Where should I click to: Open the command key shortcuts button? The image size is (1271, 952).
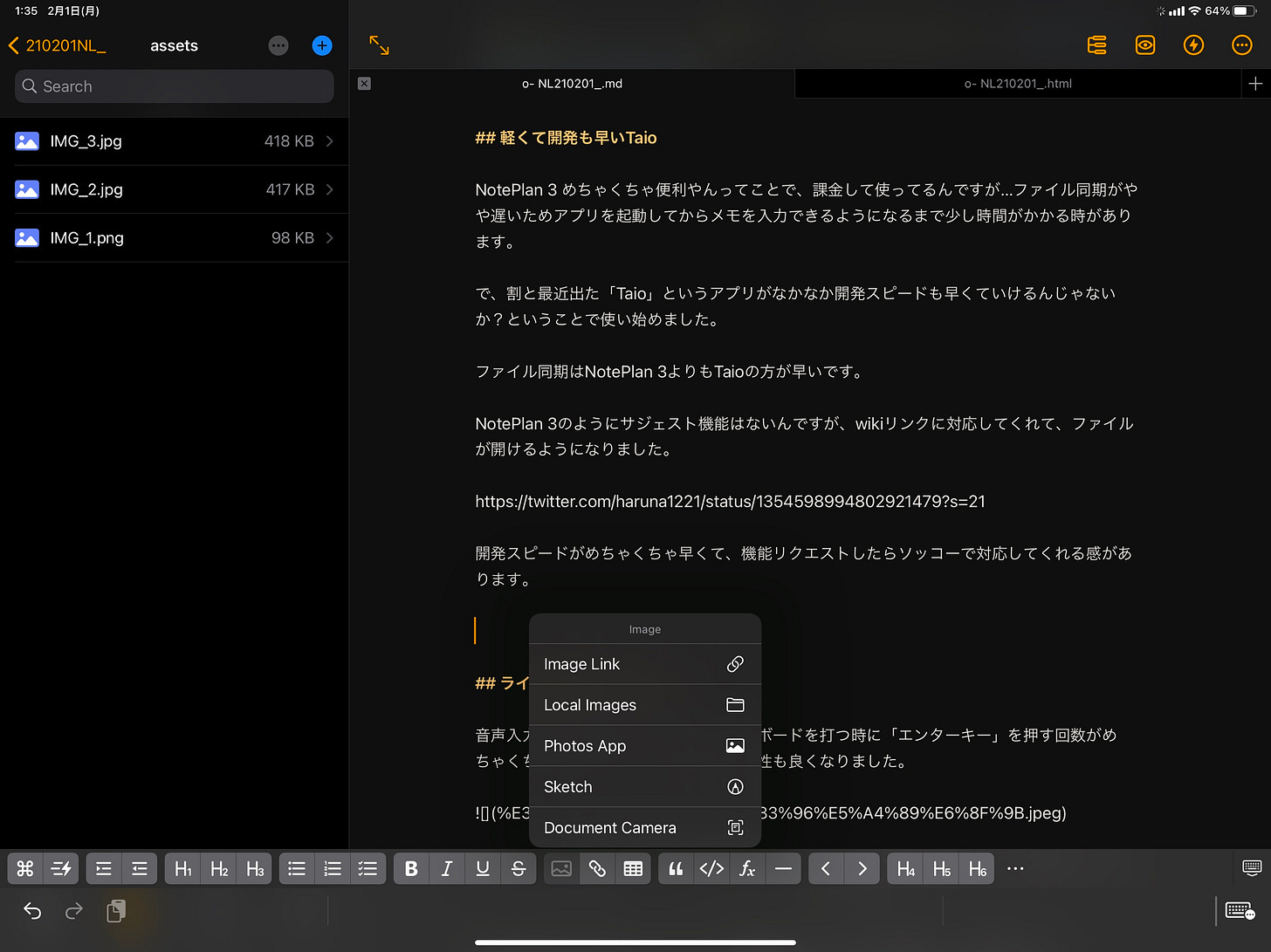pyautogui.click(x=25, y=868)
